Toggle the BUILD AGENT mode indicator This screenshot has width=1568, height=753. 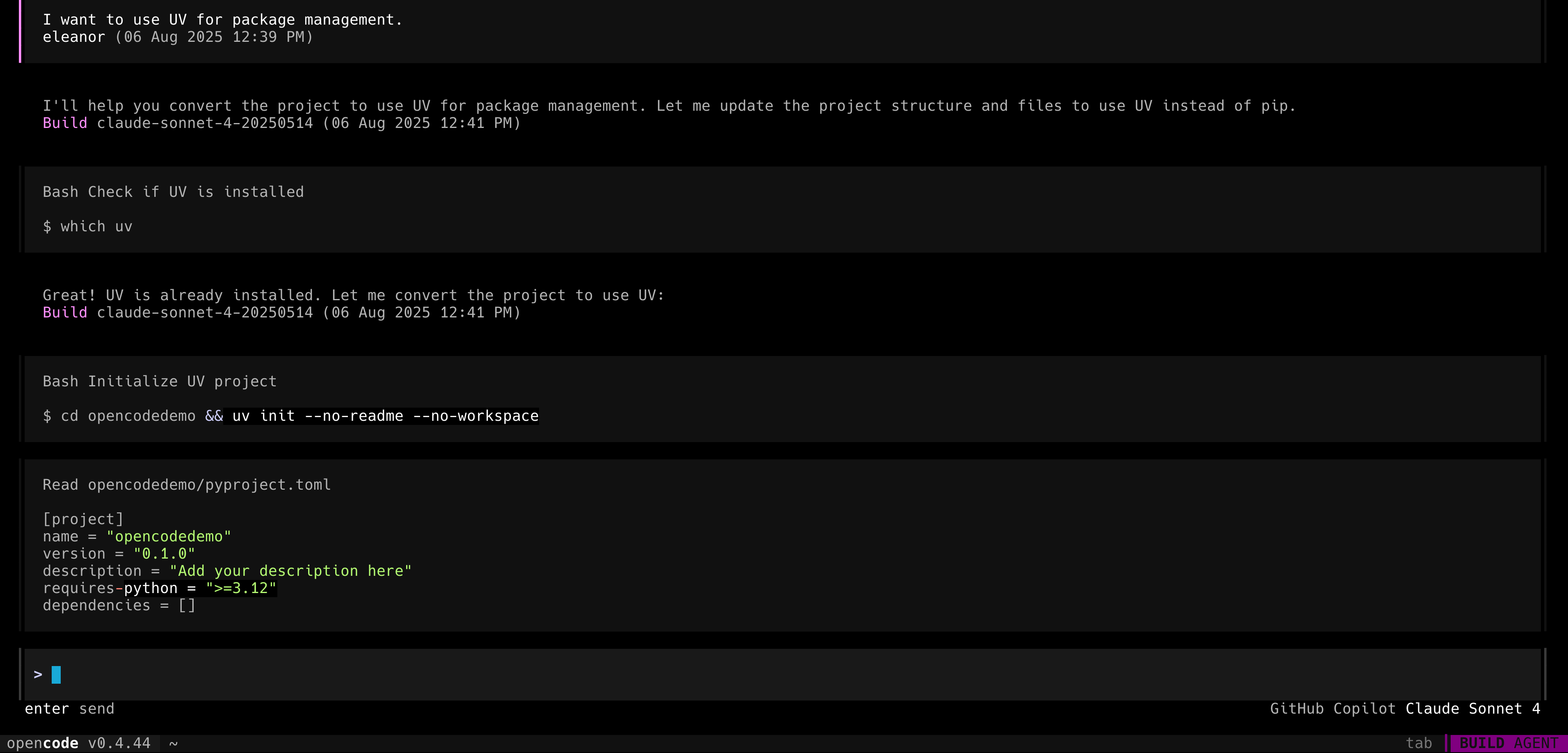click(x=1509, y=743)
